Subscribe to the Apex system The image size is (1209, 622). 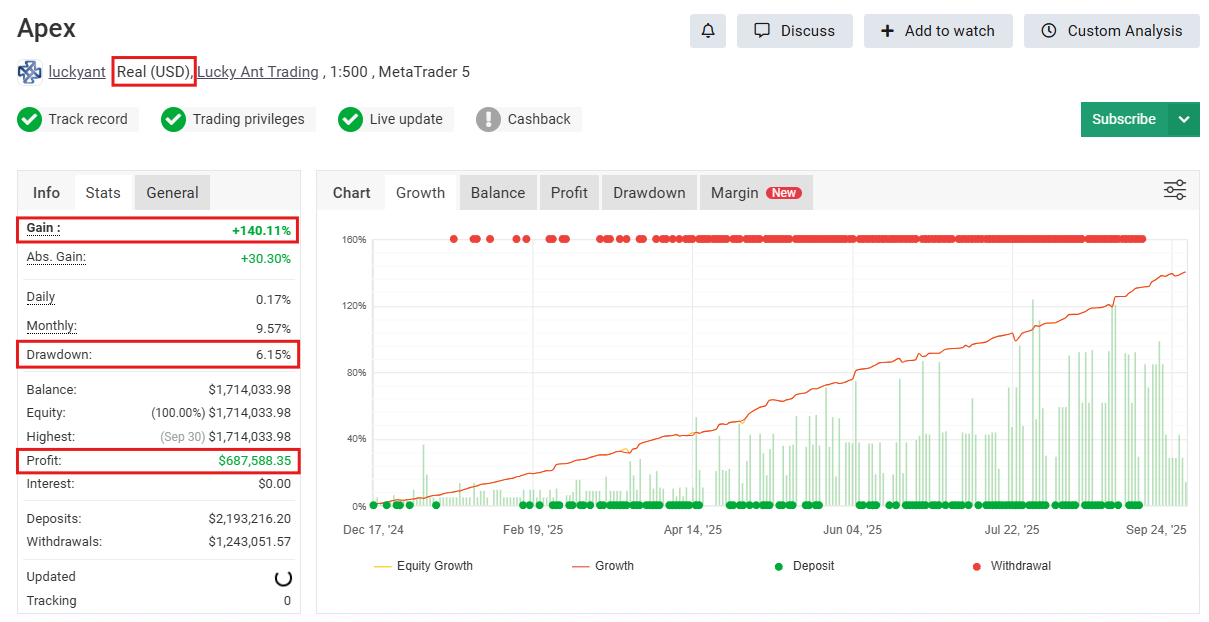click(x=1124, y=119)
